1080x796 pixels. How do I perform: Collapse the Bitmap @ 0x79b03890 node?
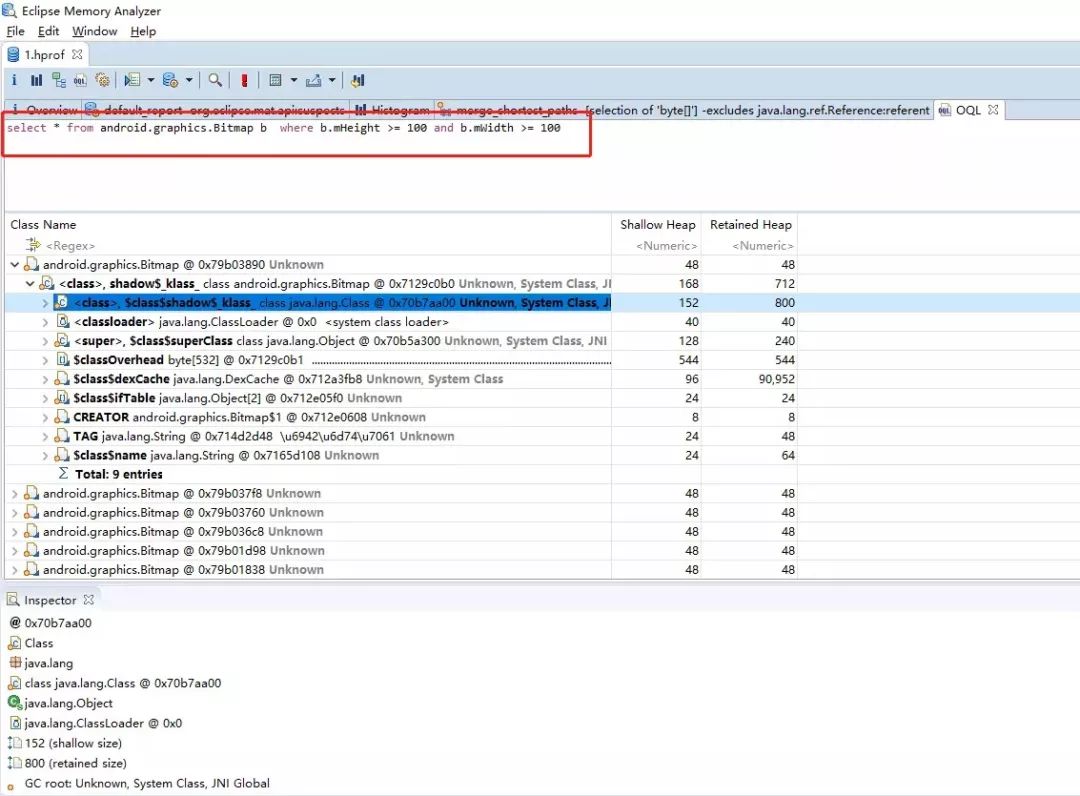click(x=14, y=264)
